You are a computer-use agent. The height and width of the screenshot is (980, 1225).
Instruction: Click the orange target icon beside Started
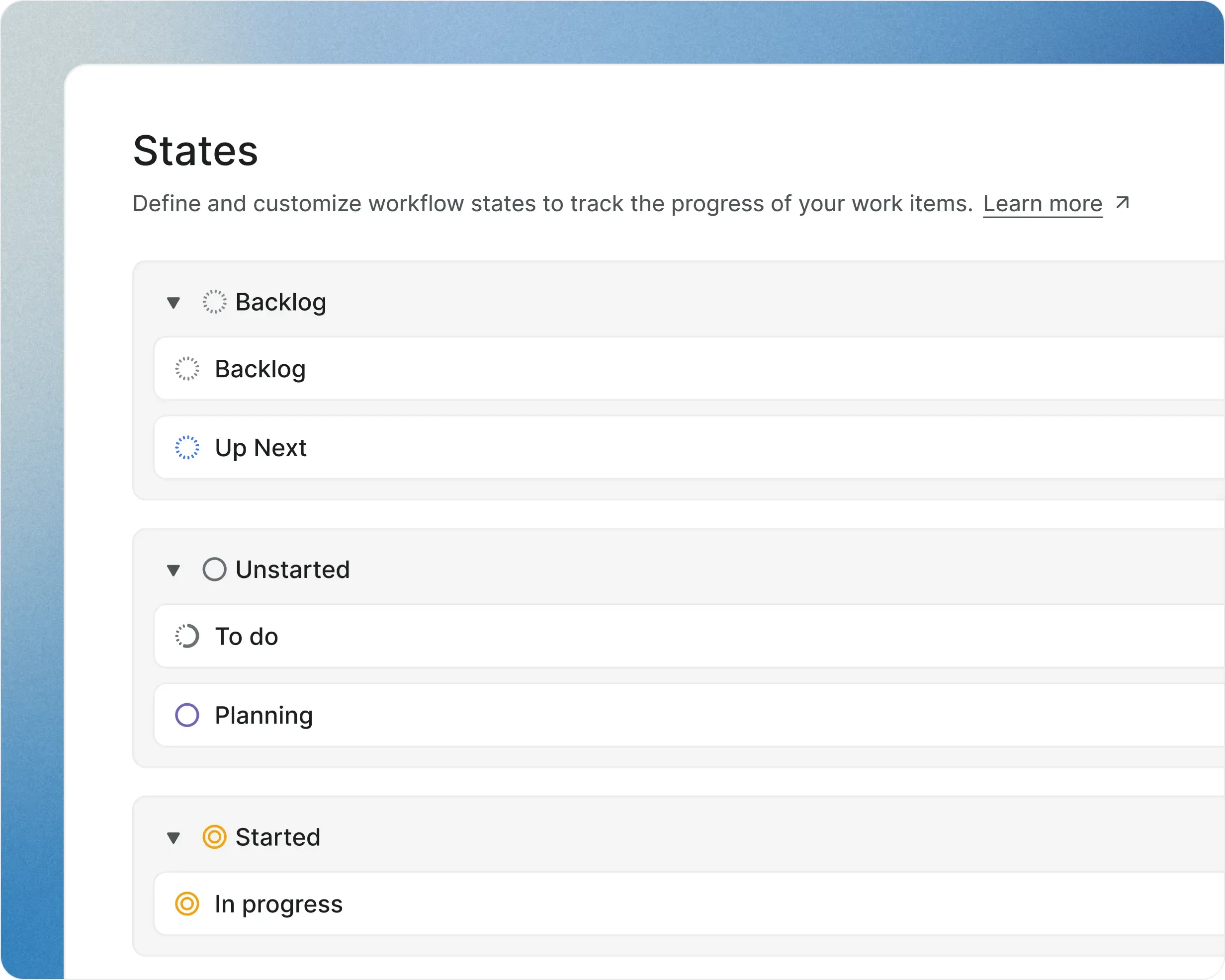point(215,837)
